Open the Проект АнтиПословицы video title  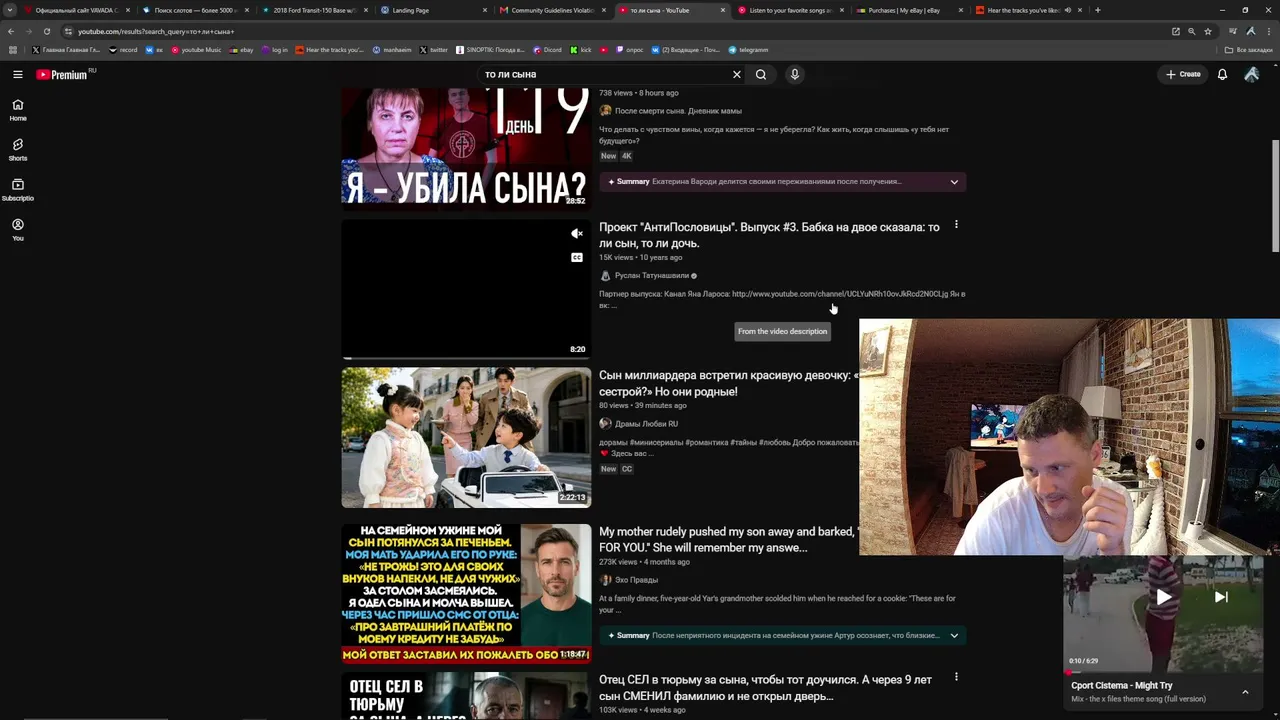click(769, 235)
